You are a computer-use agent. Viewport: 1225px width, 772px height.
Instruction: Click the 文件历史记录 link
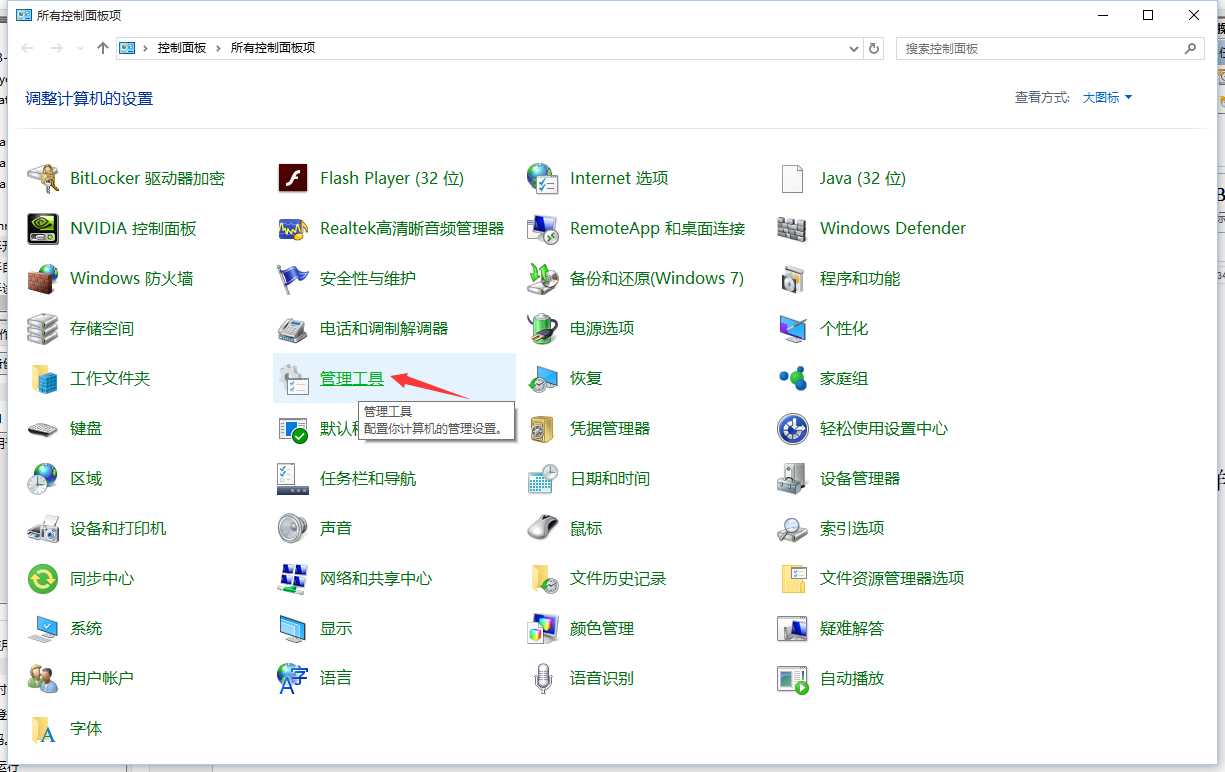[618, 578]
